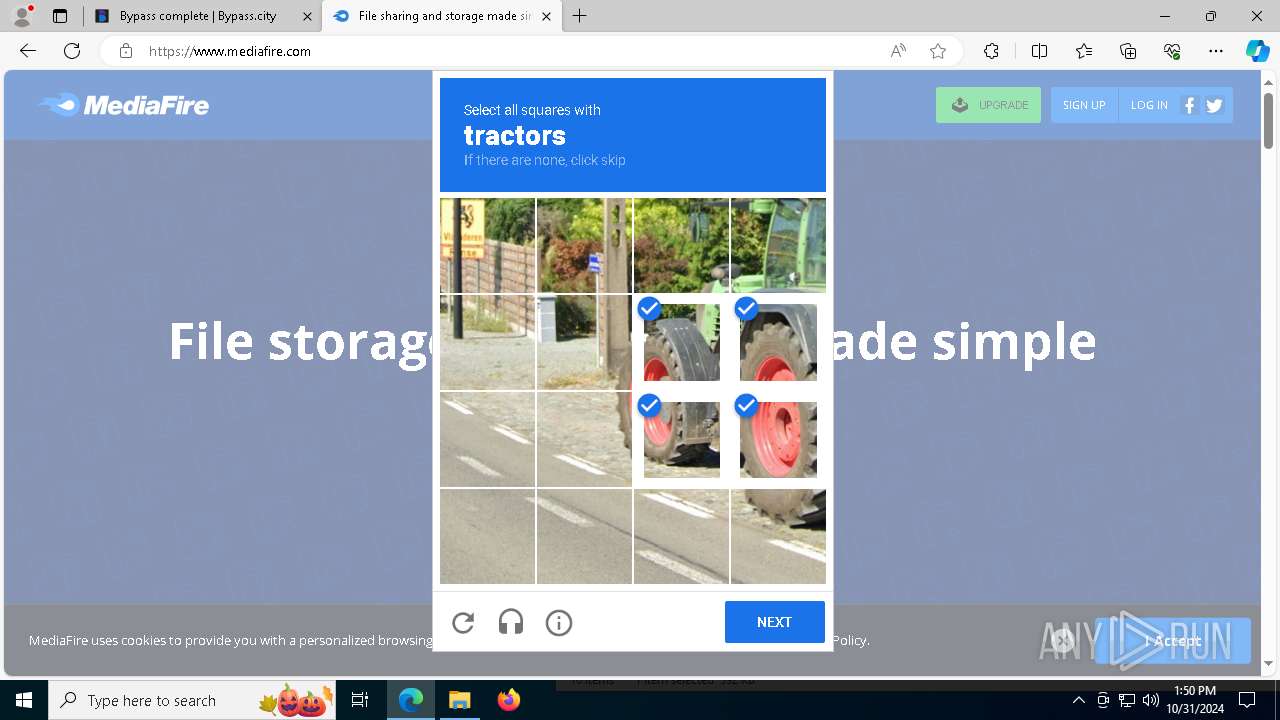Image resolution: width=1280 pixels, height=720 pixels.
Task: Open Firefox from the taskbar
Action: (x=509, y=700)
